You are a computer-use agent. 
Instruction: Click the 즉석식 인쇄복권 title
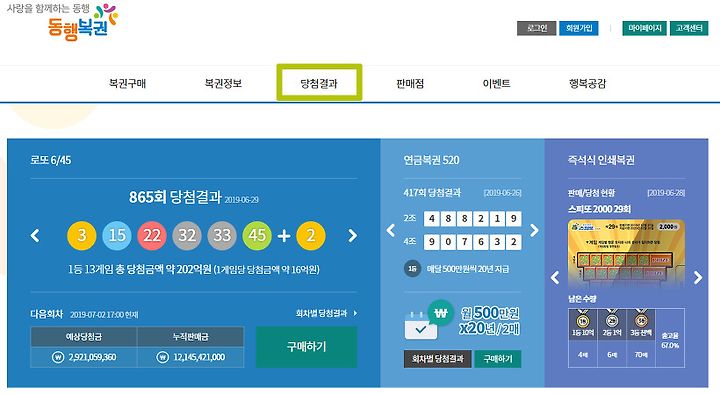(601, 160)
